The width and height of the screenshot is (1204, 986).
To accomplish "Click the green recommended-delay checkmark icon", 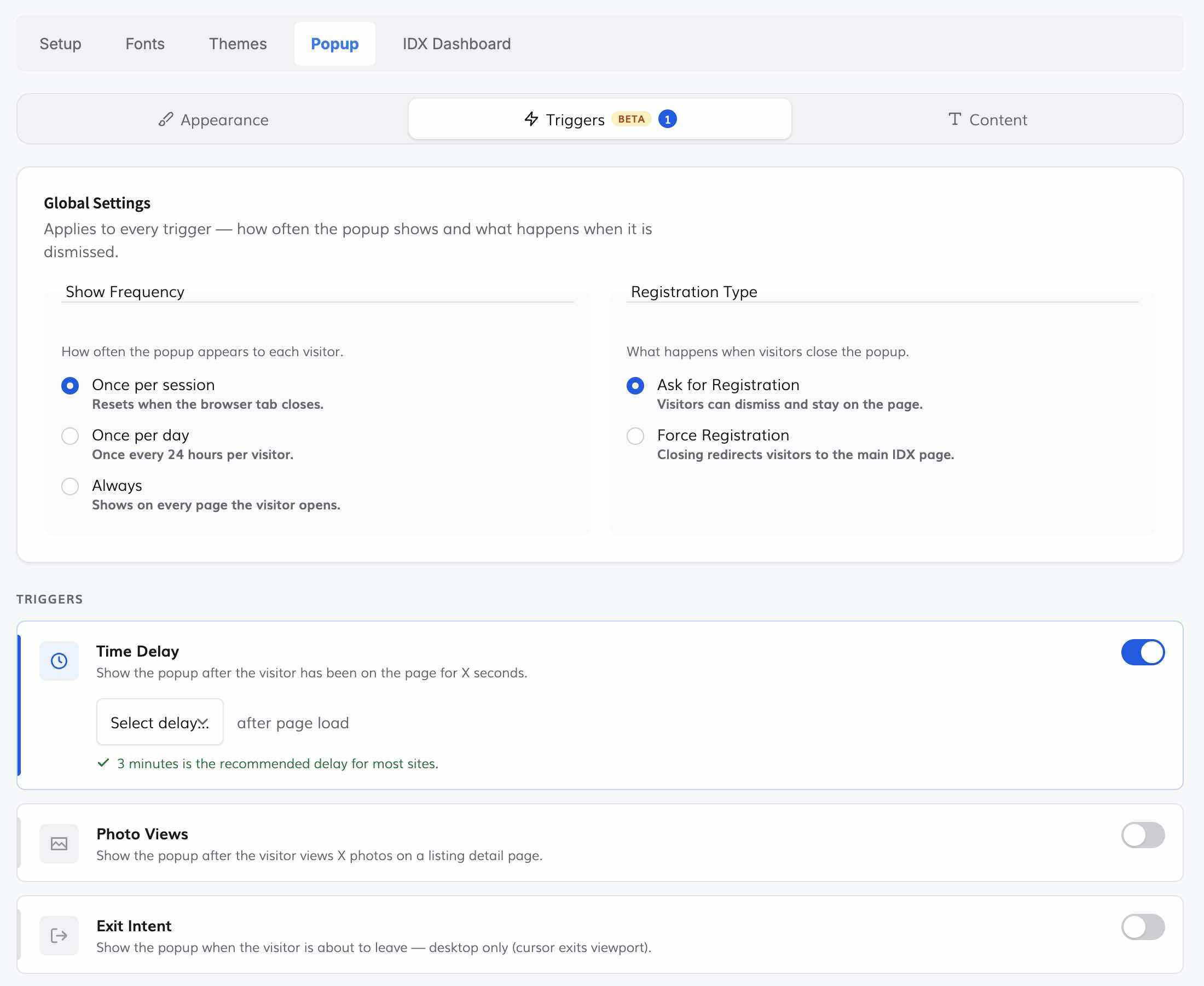I will pos(103,763).
